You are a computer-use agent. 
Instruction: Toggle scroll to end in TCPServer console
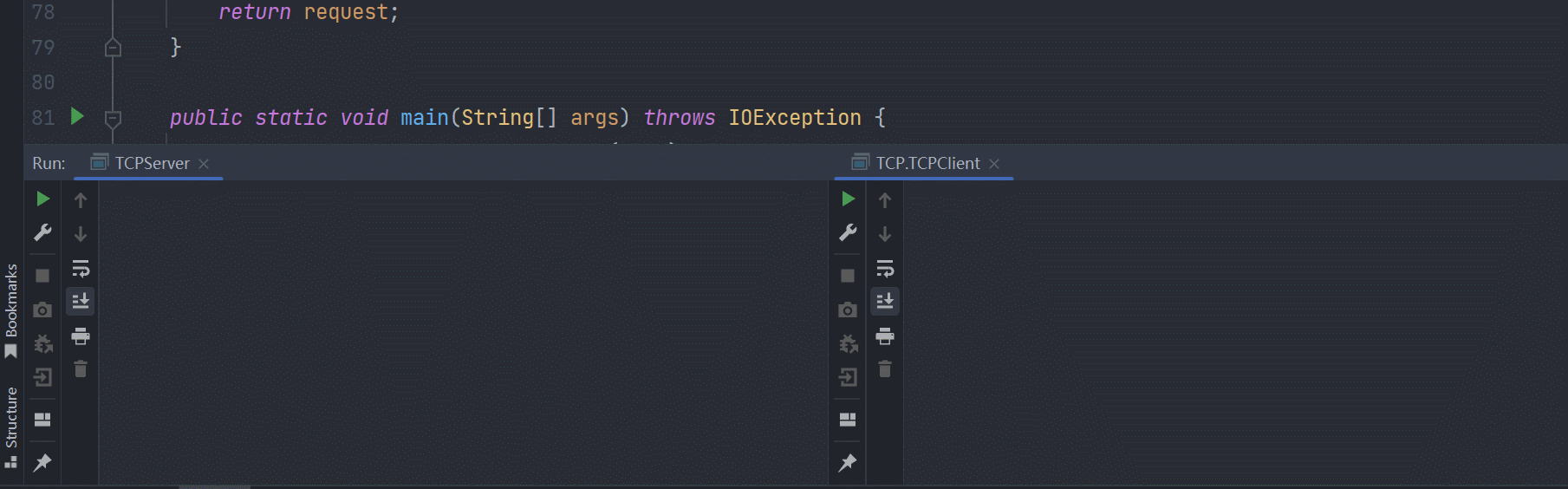click(81, 301)
